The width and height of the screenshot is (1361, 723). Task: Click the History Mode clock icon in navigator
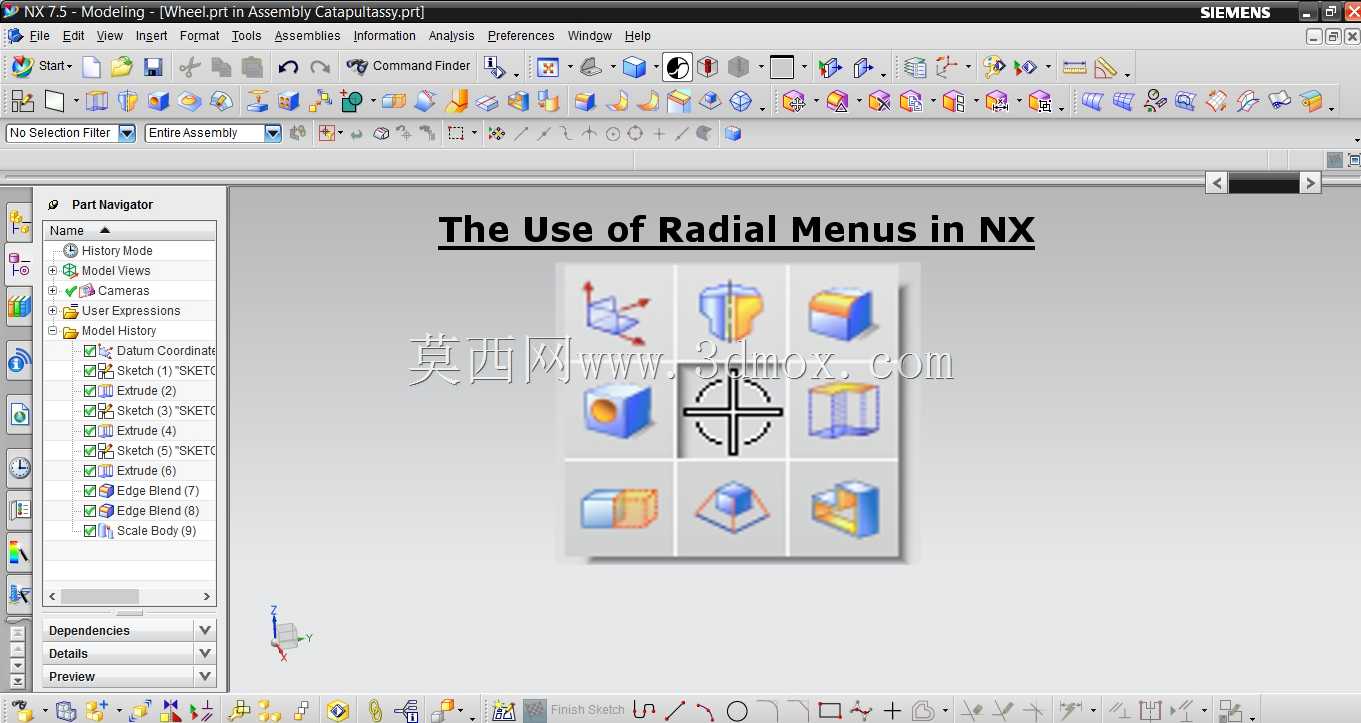point(70,251)
